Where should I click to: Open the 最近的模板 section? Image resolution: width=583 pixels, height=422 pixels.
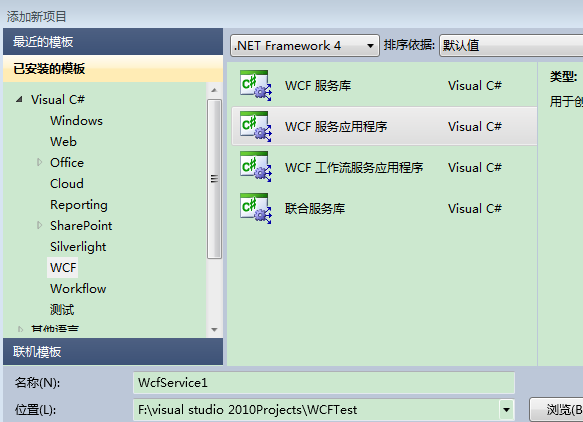(113, 42)
